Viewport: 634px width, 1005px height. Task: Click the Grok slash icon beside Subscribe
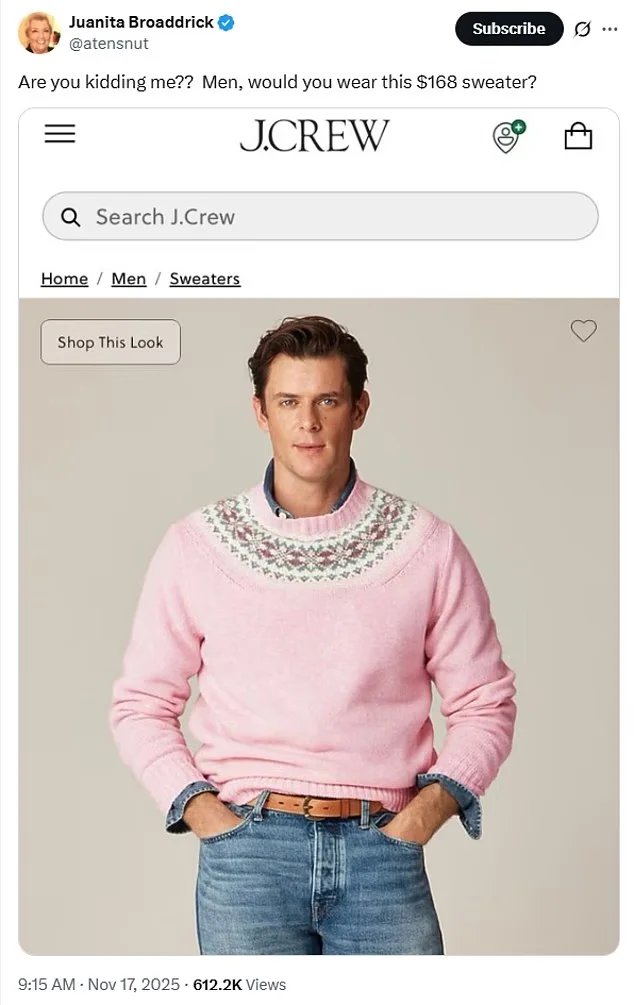(582, 29)
